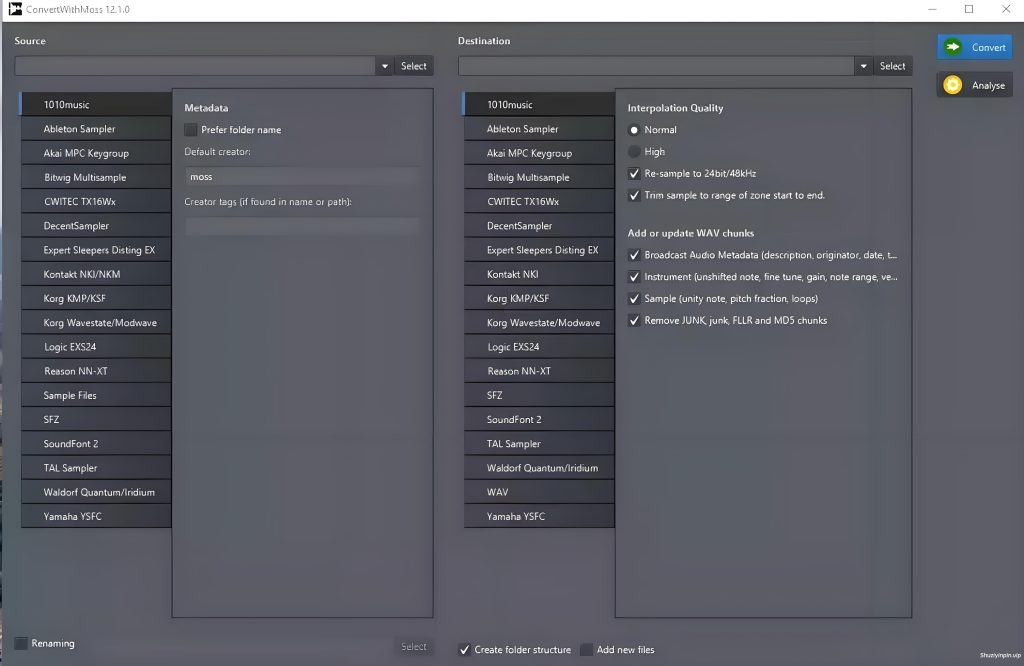Select source tab Korg Wavestate/Modwave

(96, 322)
